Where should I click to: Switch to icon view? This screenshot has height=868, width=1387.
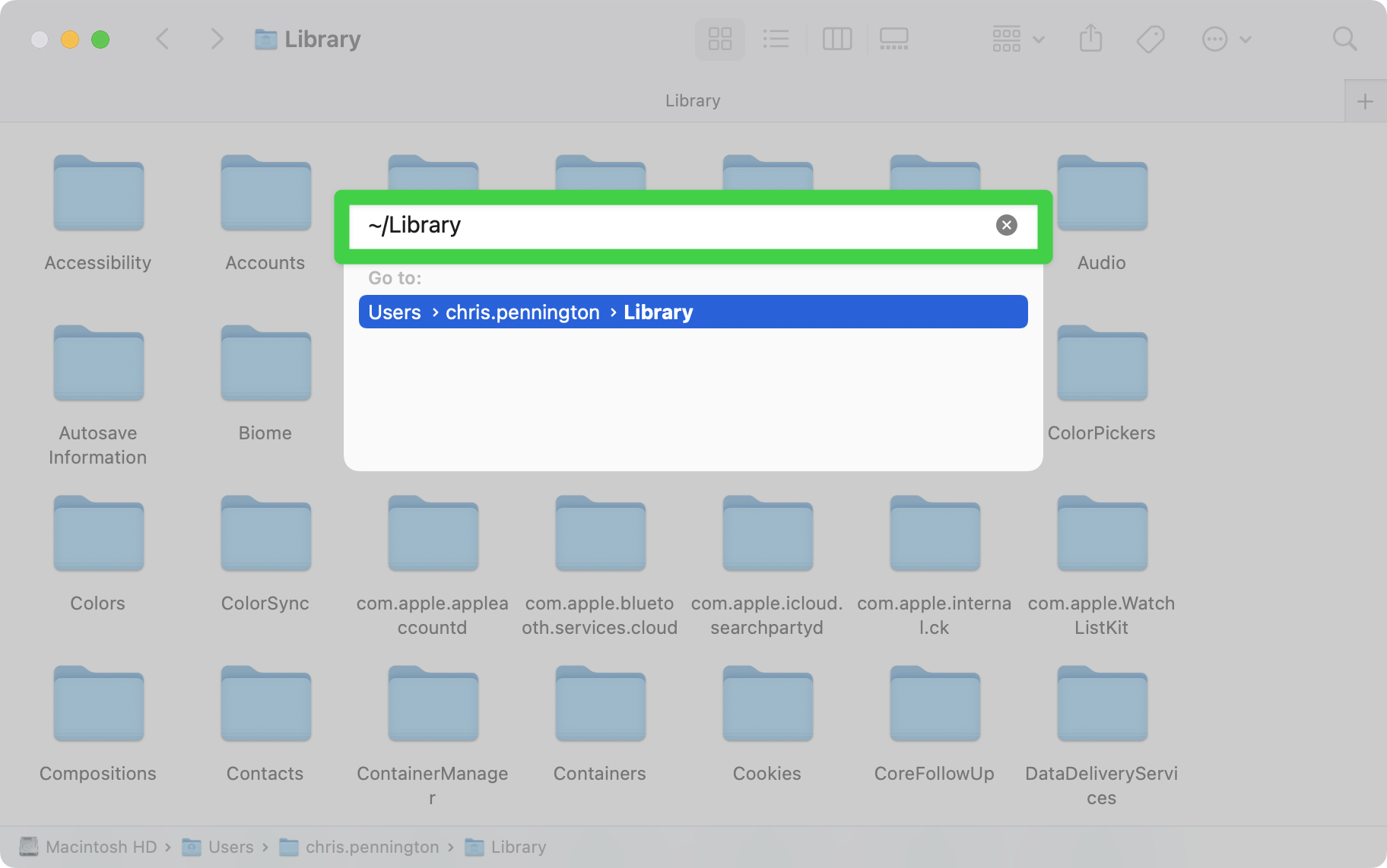point(719,39)
